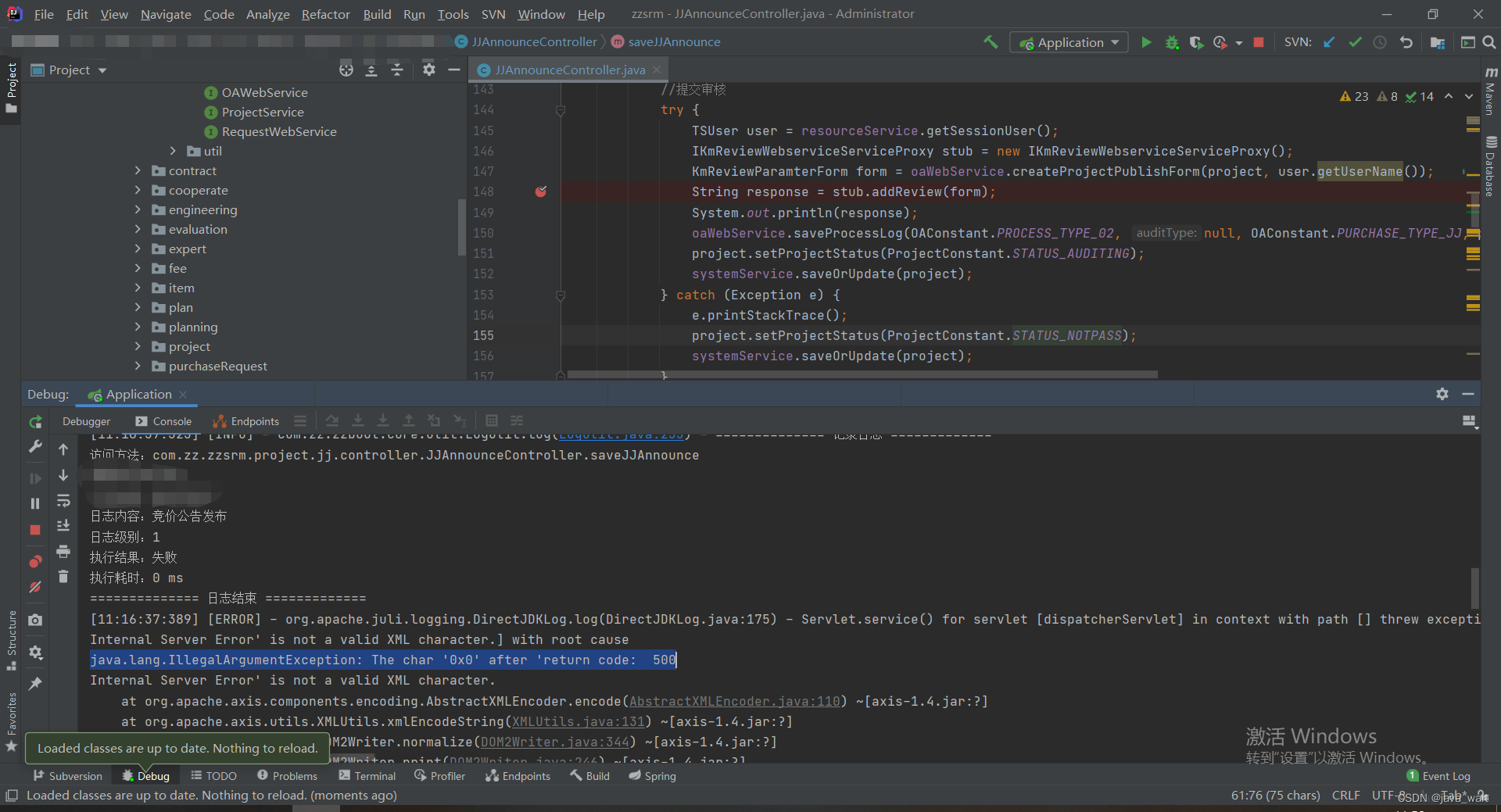Screen dimensions: 1501x812
Task: Expand the util folder
Action: point(174,151)
